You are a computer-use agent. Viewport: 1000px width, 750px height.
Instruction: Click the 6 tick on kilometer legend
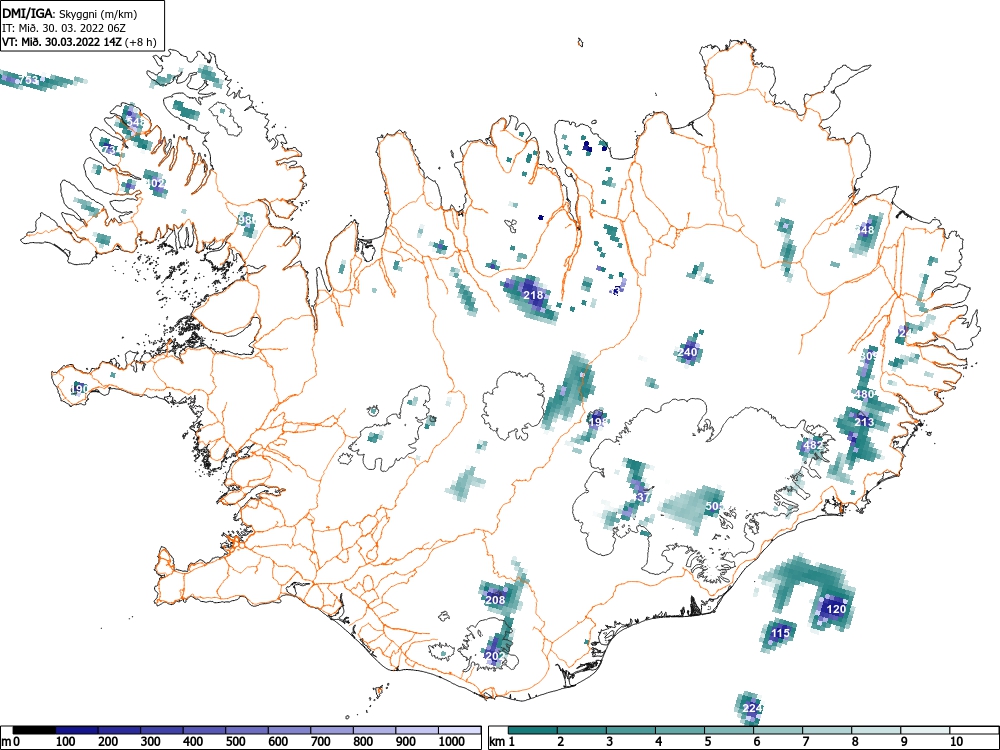[x=756, y=741]
